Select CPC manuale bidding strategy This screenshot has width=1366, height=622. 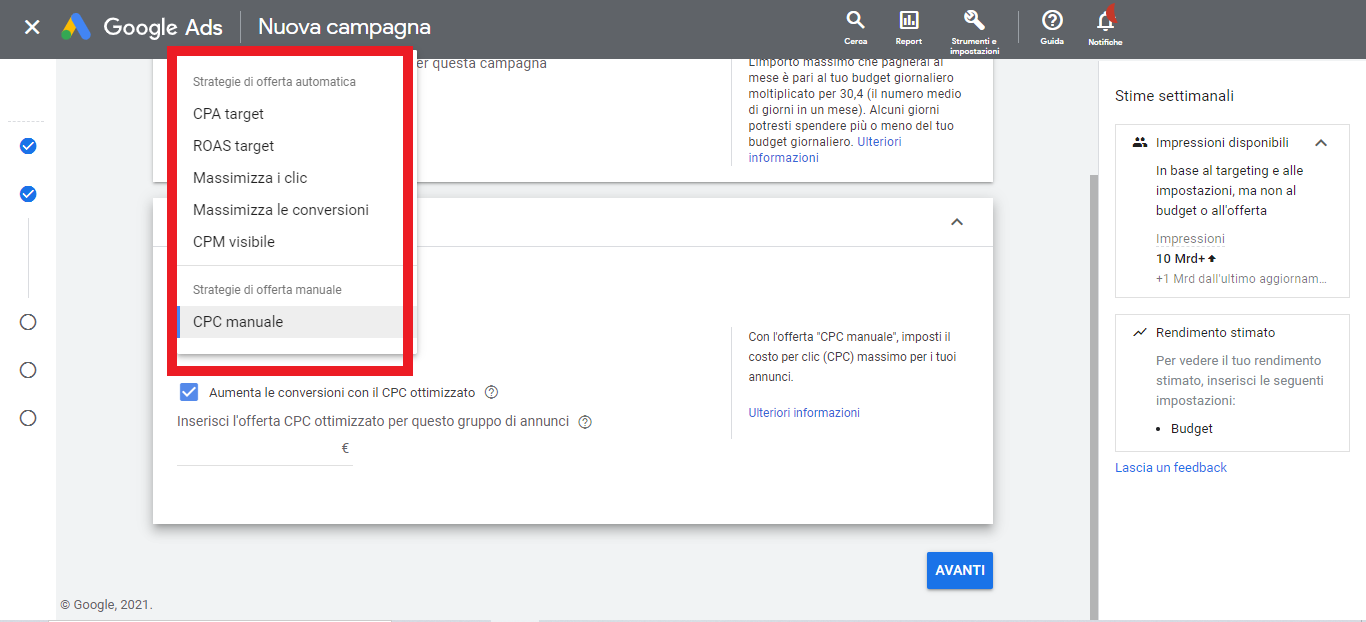coord(238,322)
